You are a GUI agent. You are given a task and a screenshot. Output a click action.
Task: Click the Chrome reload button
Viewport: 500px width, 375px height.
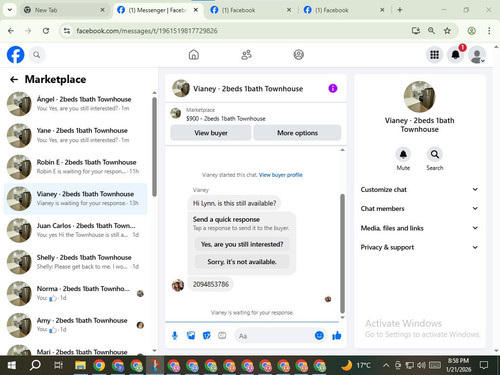point(46,31)
